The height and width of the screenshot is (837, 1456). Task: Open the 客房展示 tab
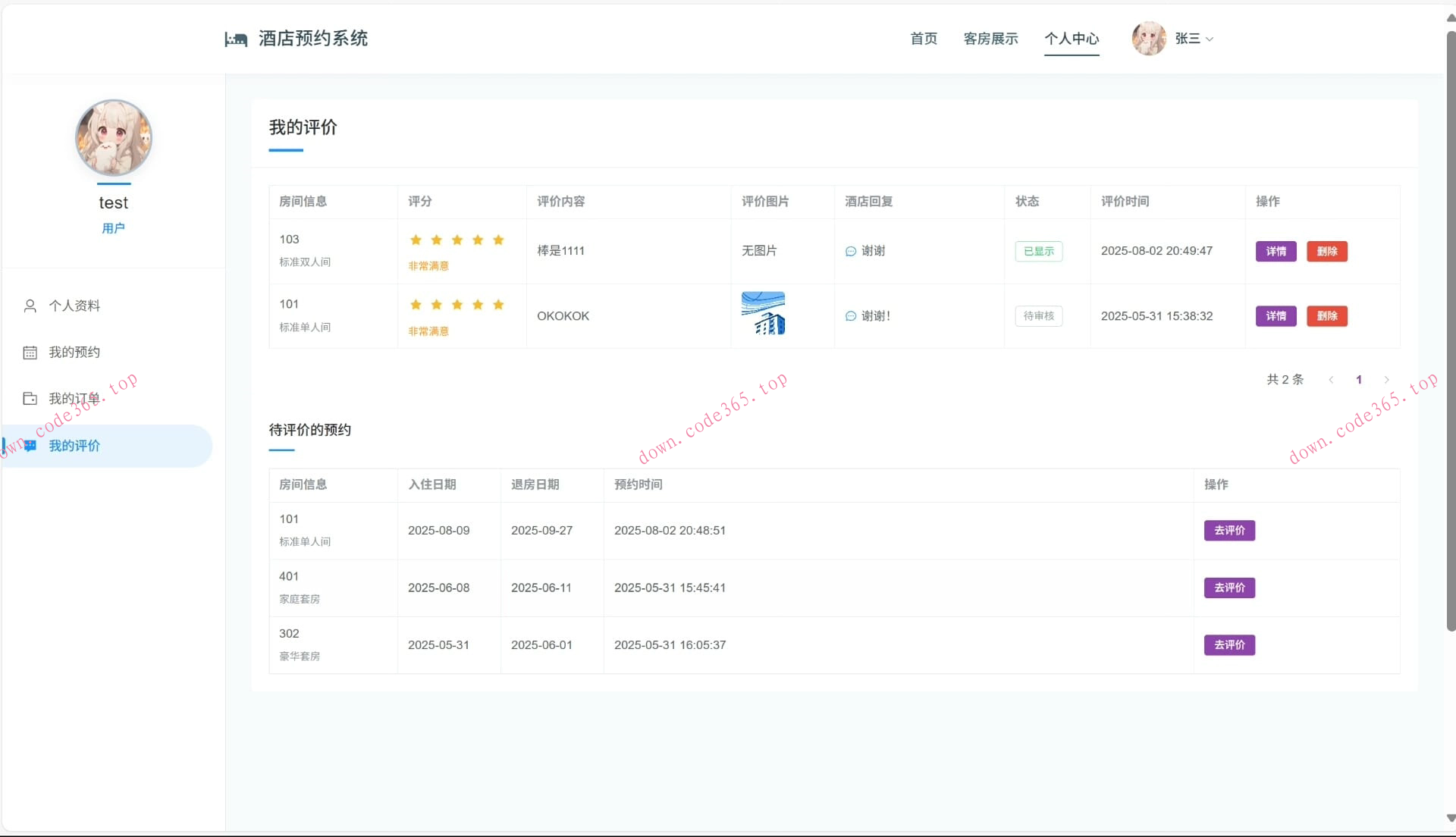click(990, 39)
